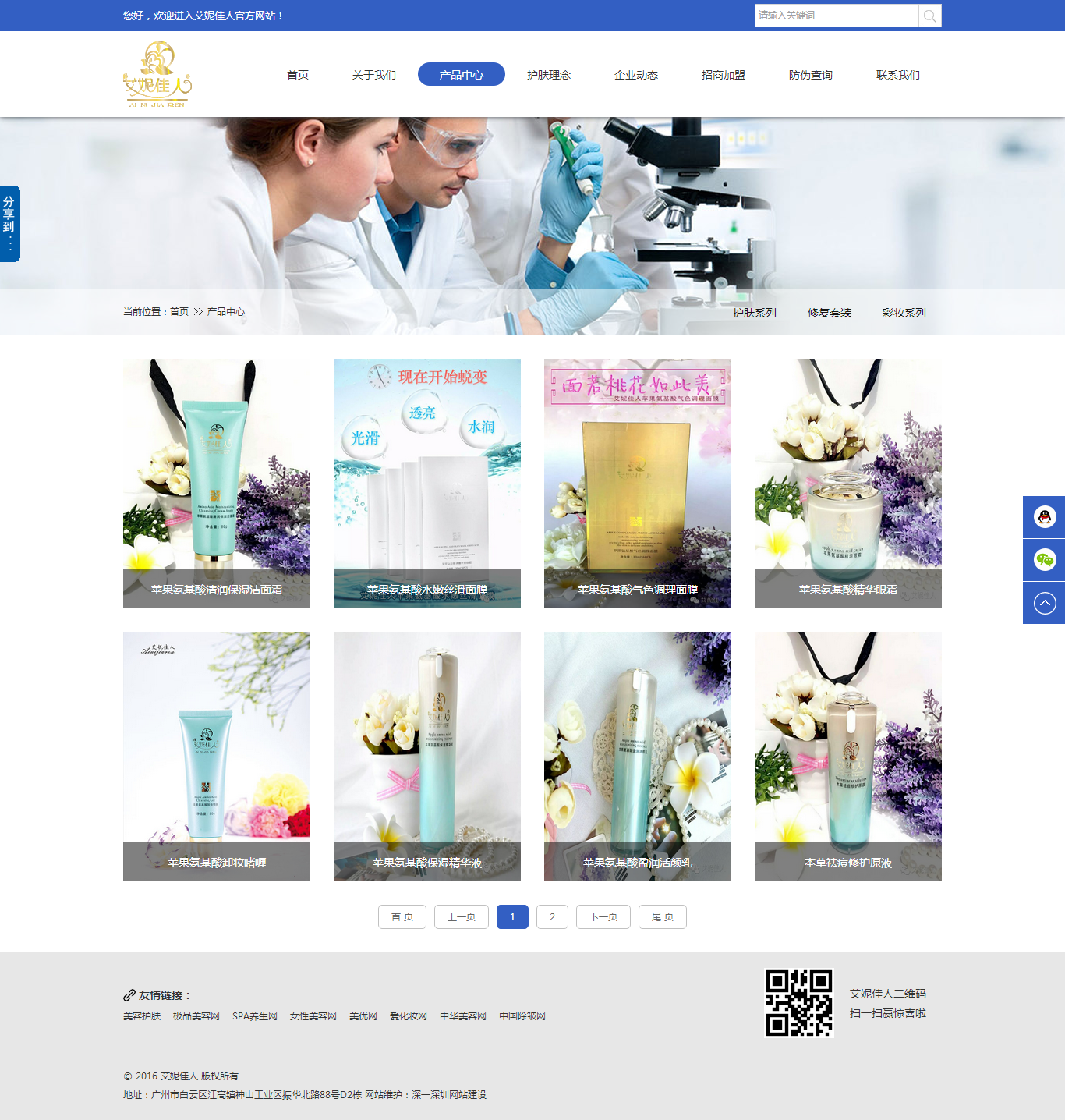Select the 防伪查询 menu item
Image resolution: width=1065 pixels, height=1120 pixels.
coord(811,75)
